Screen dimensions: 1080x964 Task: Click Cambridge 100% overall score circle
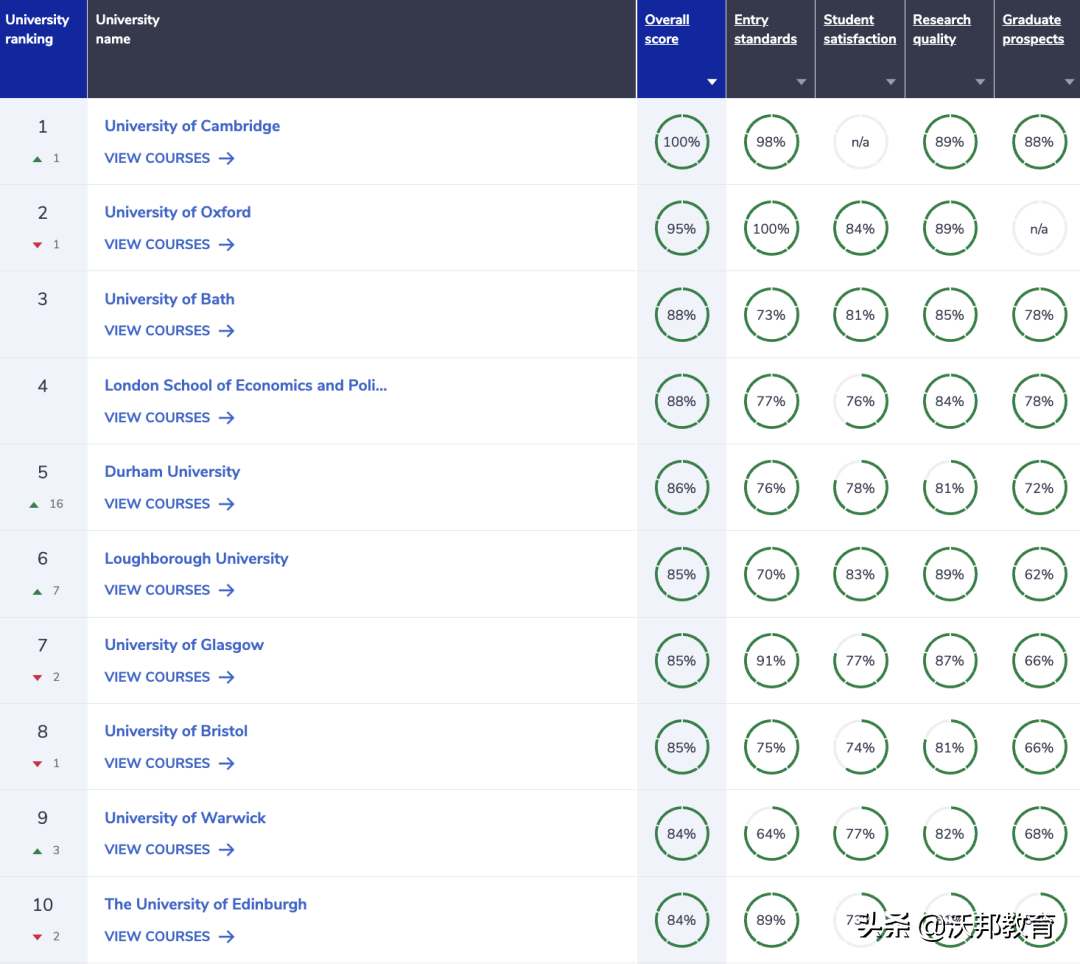point(681,142)
